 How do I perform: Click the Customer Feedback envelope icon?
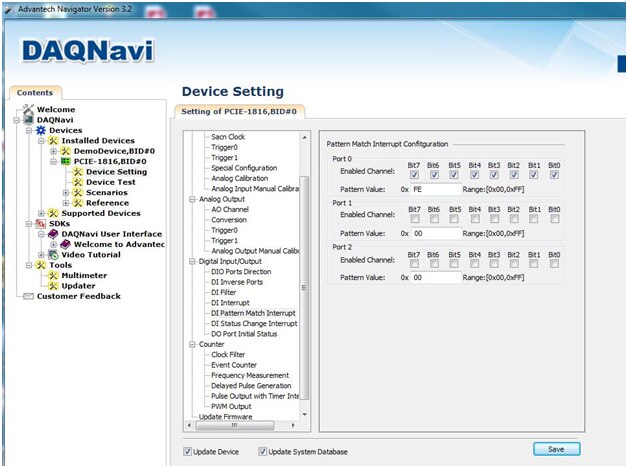[x=28, y=296]
